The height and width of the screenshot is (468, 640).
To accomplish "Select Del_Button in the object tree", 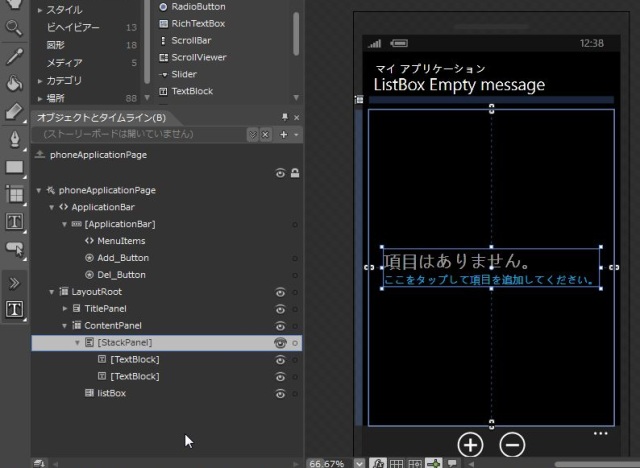I will pyautogui.click(x=121, y=275).
